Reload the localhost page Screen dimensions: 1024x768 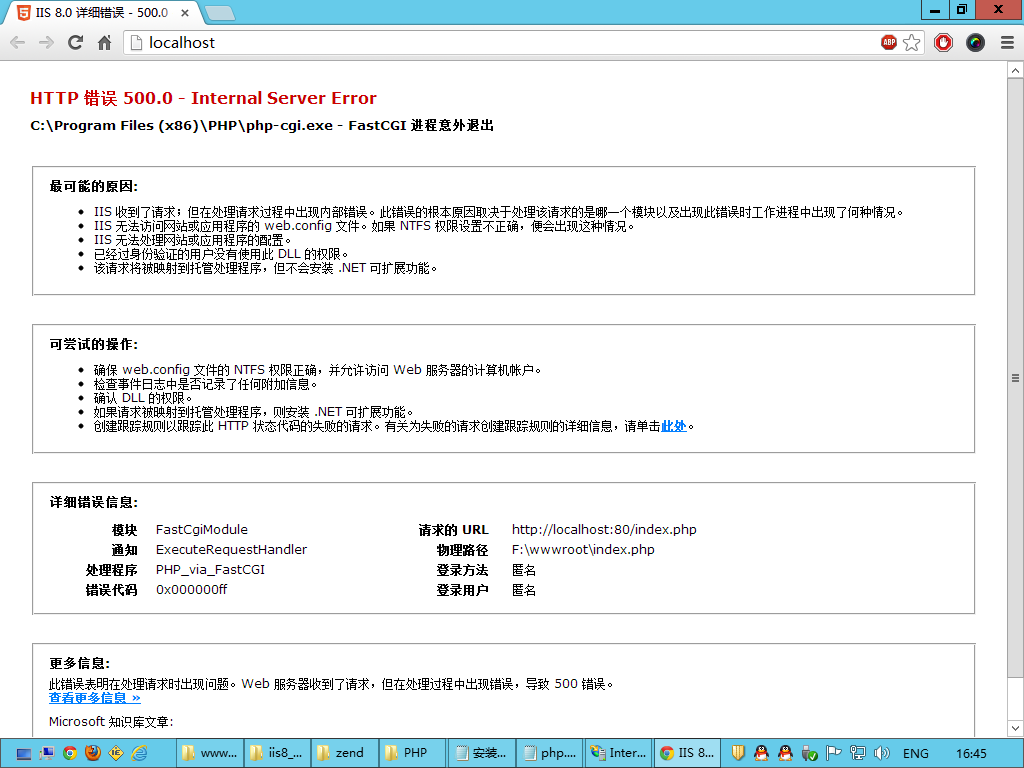coord(76,43)
